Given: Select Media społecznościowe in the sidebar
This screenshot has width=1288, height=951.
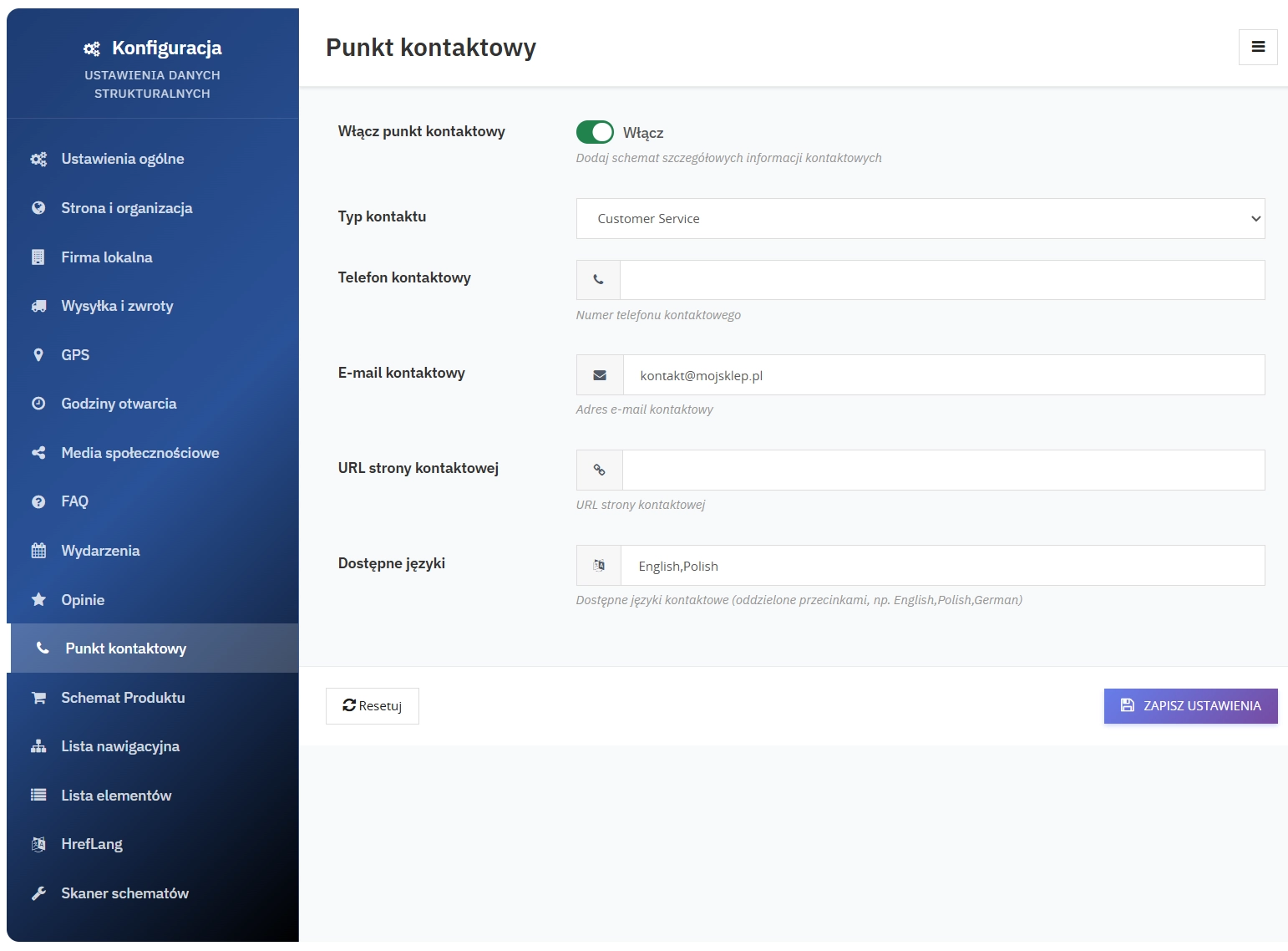Looking at the screenshot, I should point(139,453).
